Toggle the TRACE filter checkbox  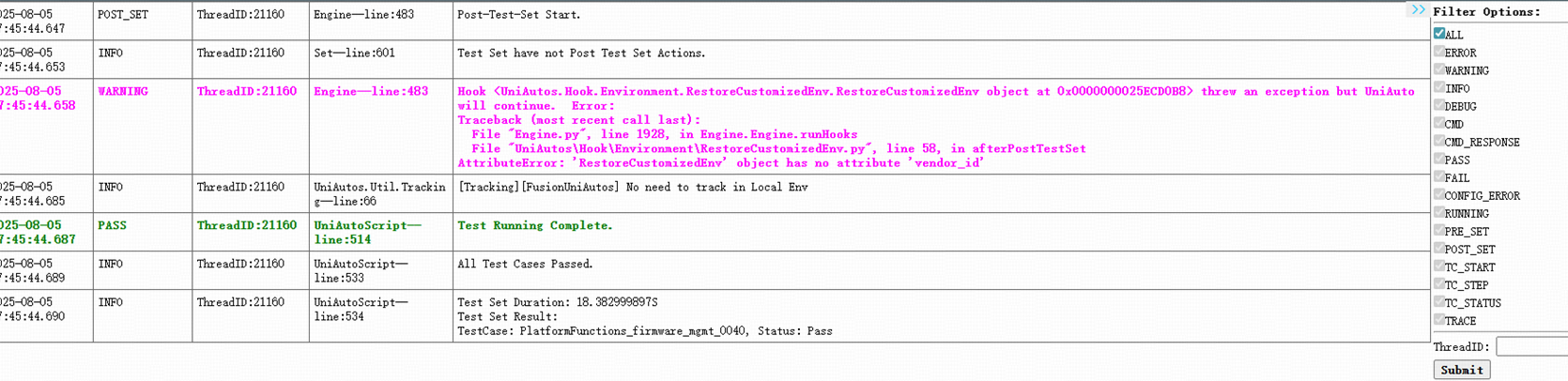click(1439, 319)
